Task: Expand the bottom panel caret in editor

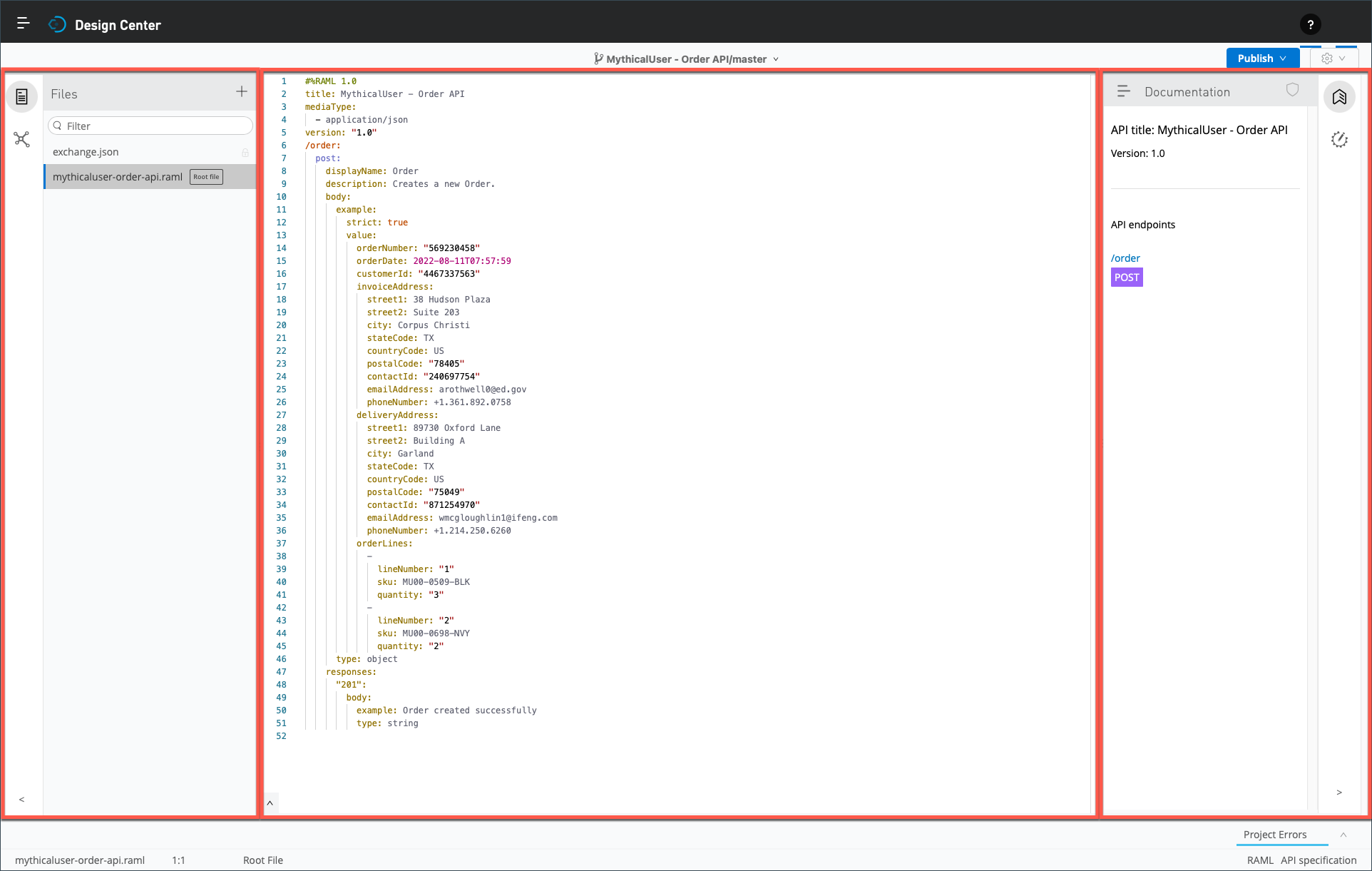Action: point(270,803)
